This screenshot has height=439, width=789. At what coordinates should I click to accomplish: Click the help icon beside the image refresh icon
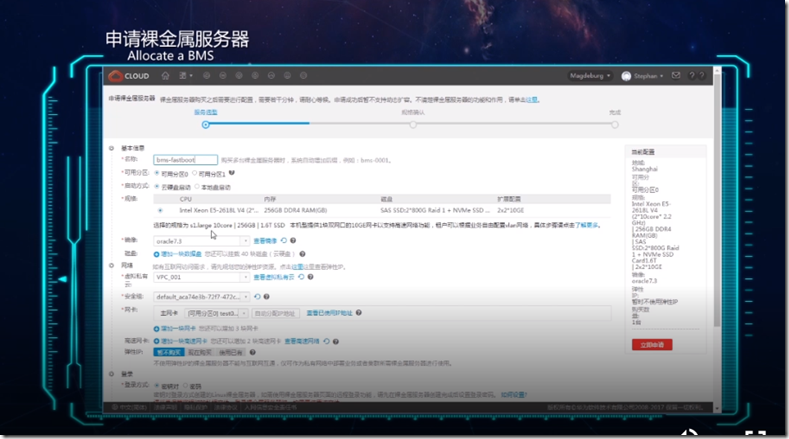pos(292,241)
